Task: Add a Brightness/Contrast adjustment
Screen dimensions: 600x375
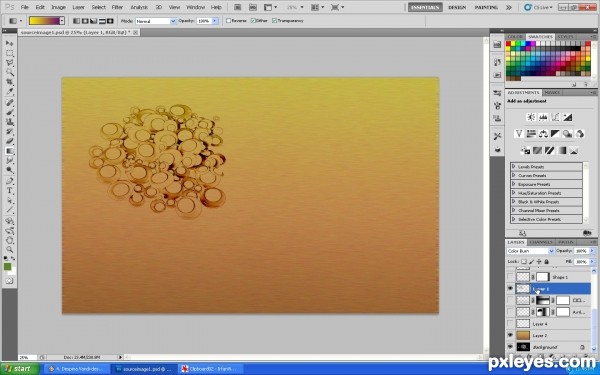Action: click(x=531, y=117)
